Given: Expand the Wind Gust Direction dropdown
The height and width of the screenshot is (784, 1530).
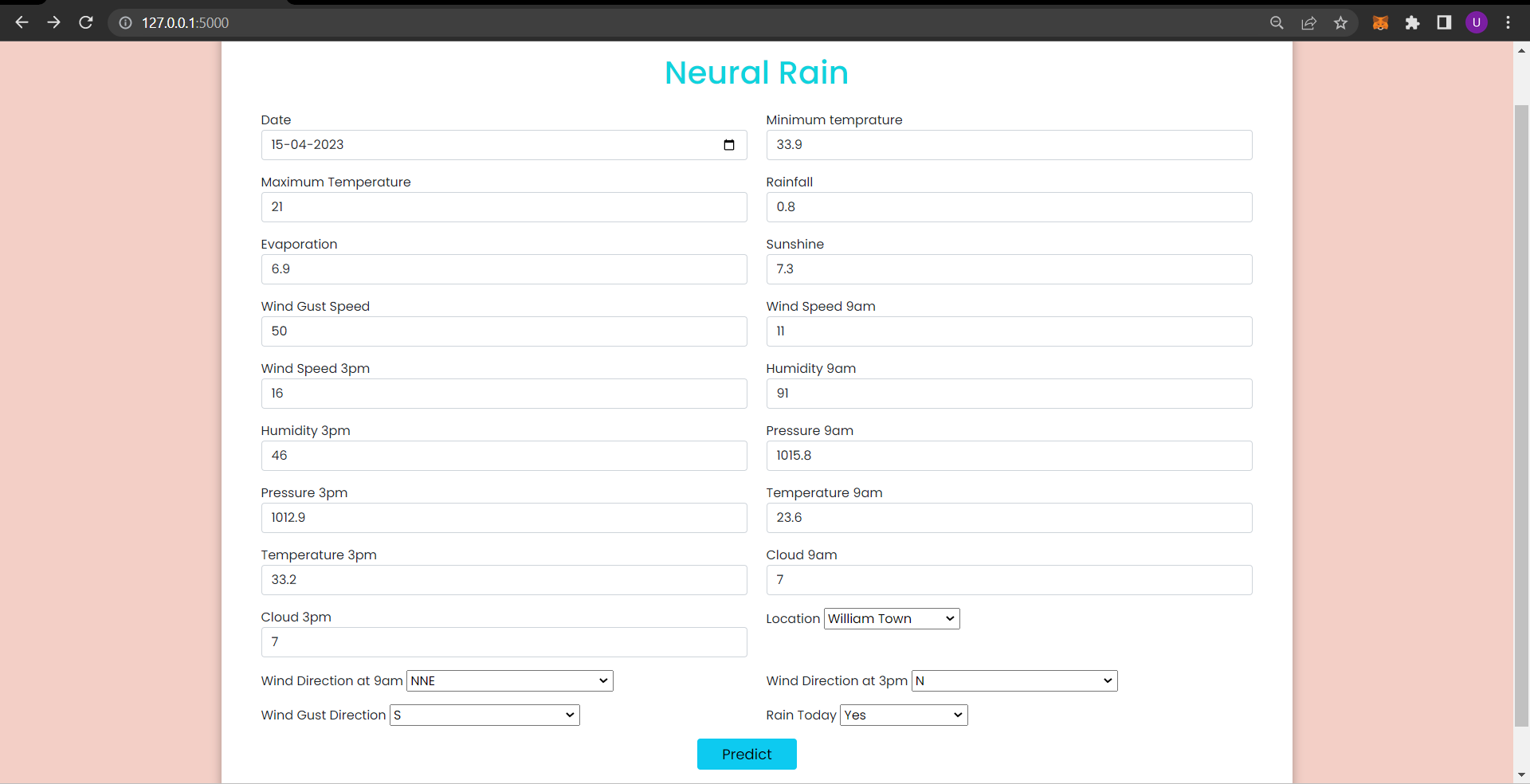Looking at the screenshot, I should click(x=484, y=715).
